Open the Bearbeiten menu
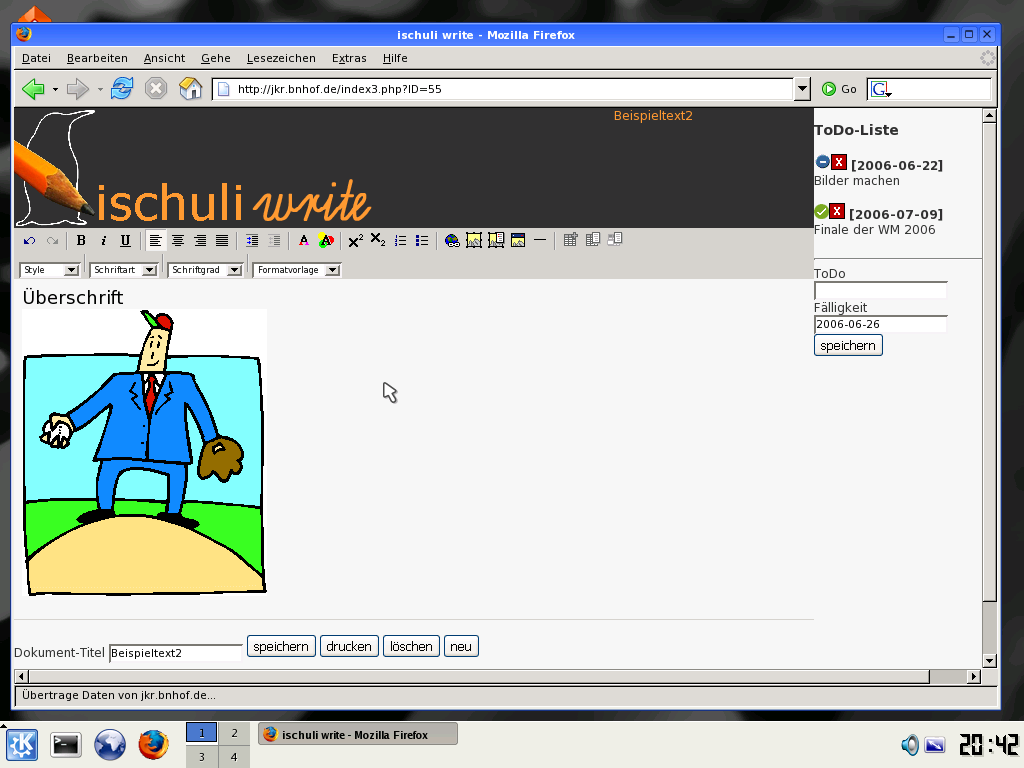This screenshot has height=768, width=1024. [97, 58]
